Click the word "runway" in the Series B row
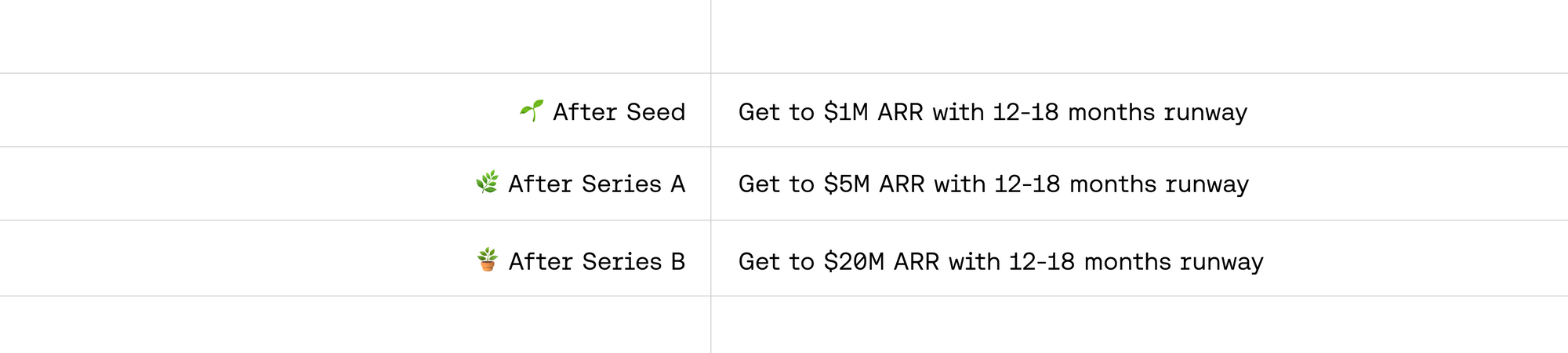The height and width of the screenshot is (353, 1568). pos(1221,262)
